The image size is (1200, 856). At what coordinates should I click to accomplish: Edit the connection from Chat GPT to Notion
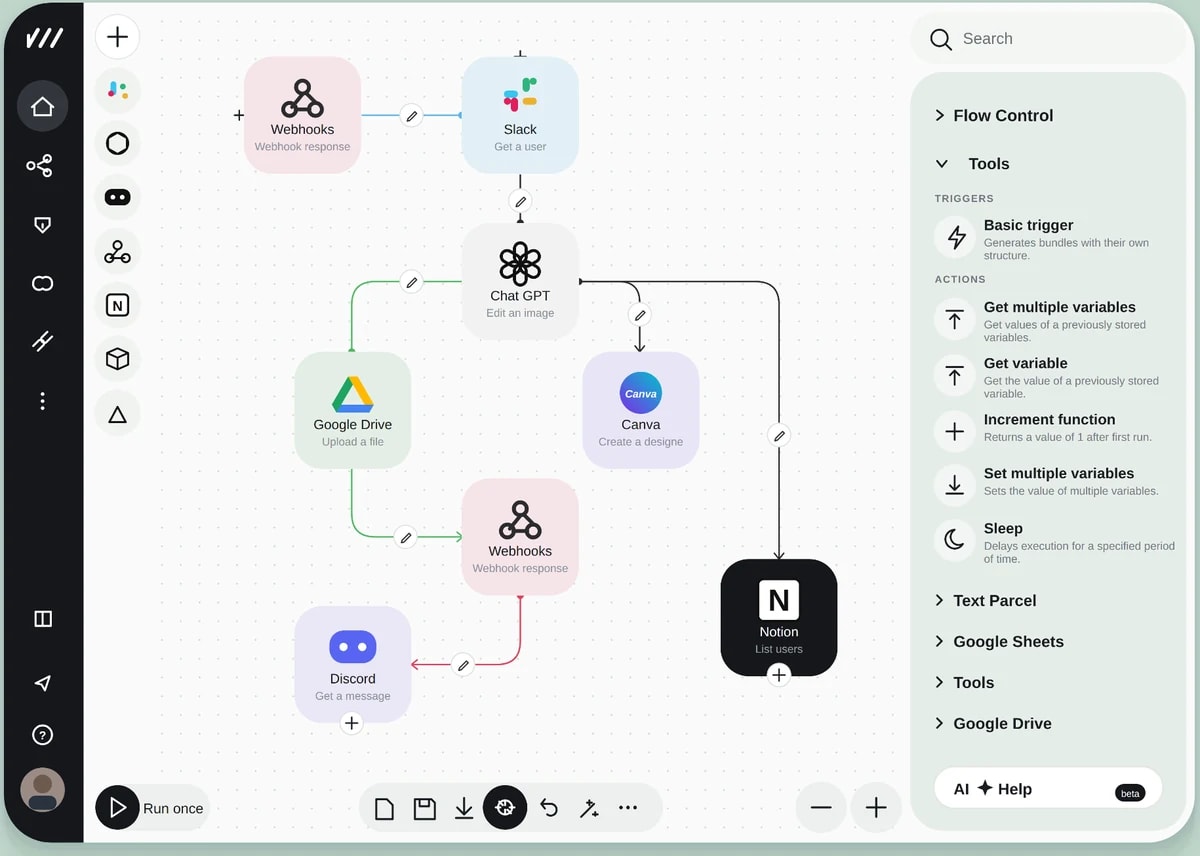(779, 435)
